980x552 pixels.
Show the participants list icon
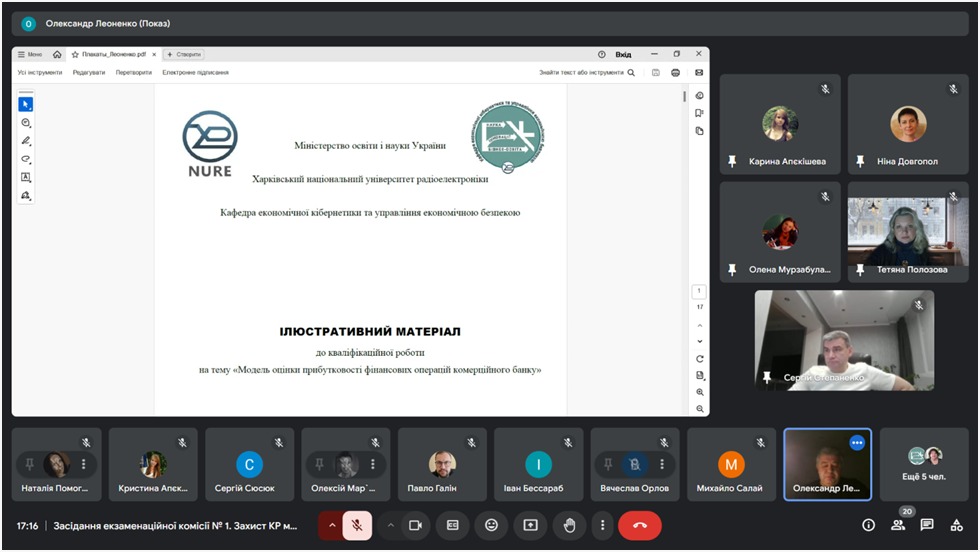[898, 525]
